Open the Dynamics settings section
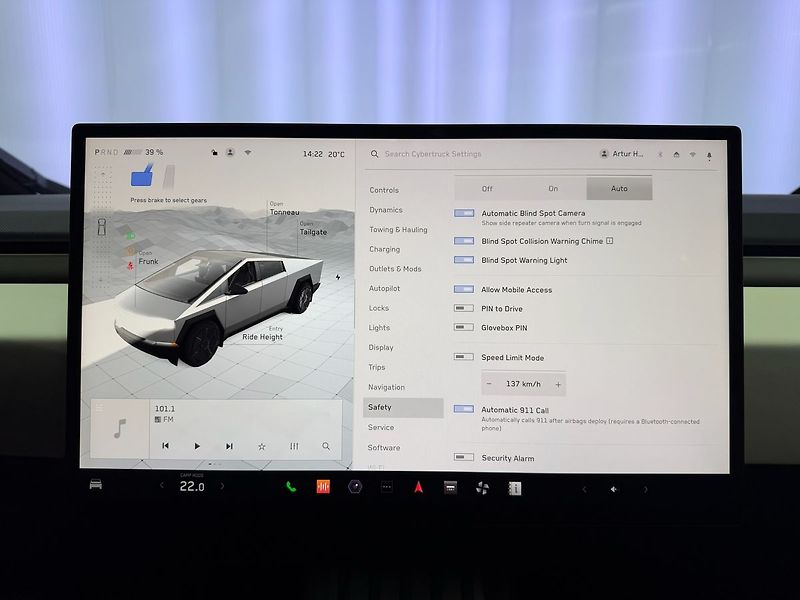 (386, 210)
